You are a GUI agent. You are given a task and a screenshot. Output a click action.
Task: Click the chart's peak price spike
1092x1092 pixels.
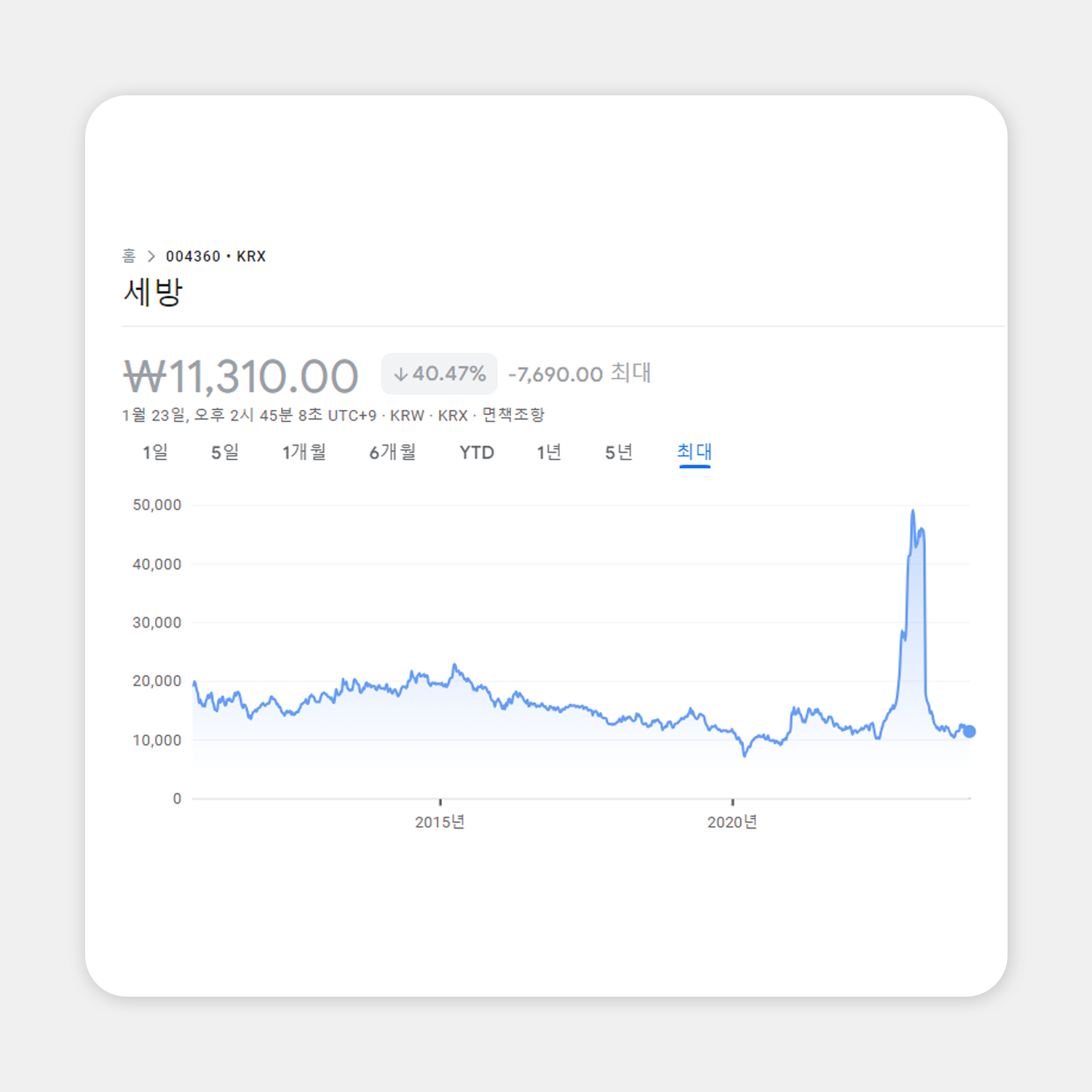coord(913,512)
